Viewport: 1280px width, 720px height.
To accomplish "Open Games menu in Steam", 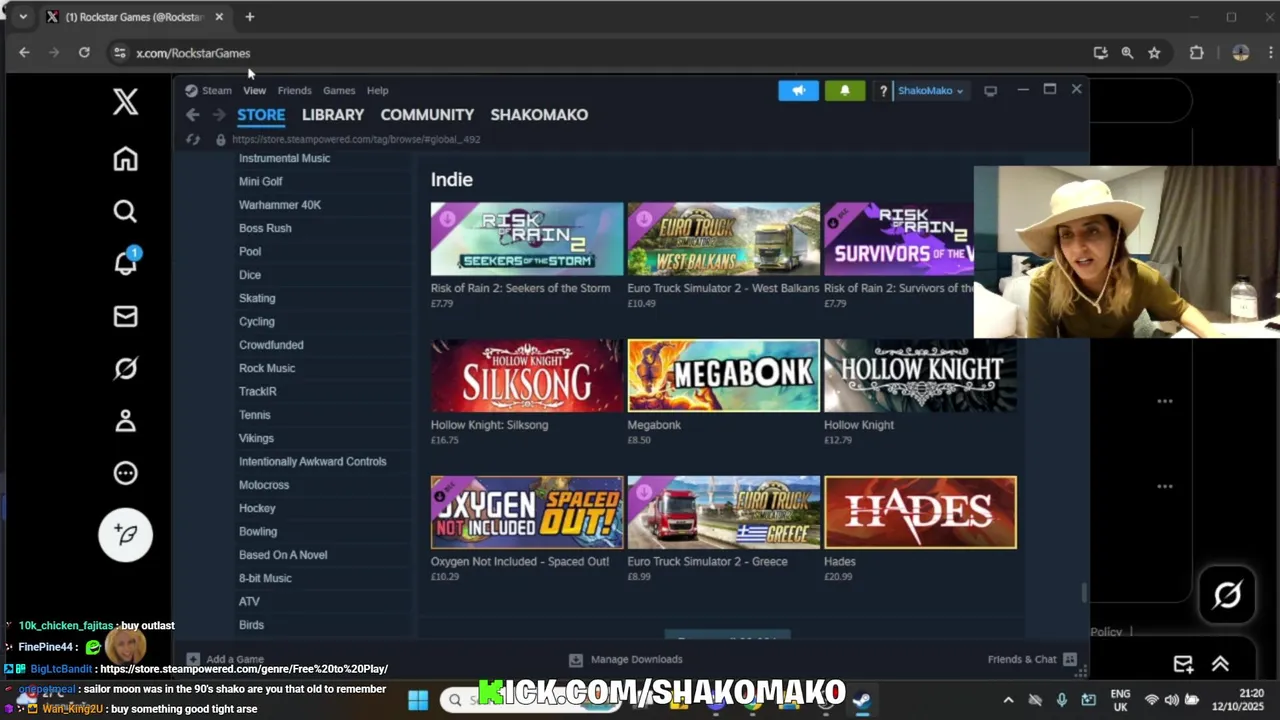I will [339, 90].
